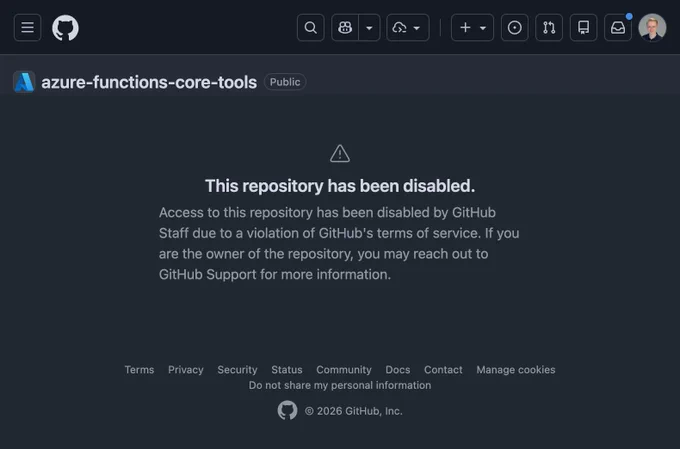The height and width of the screenshot is (449, 680).
Task: Open the Docs footer link
Action: tap(398, 370)
